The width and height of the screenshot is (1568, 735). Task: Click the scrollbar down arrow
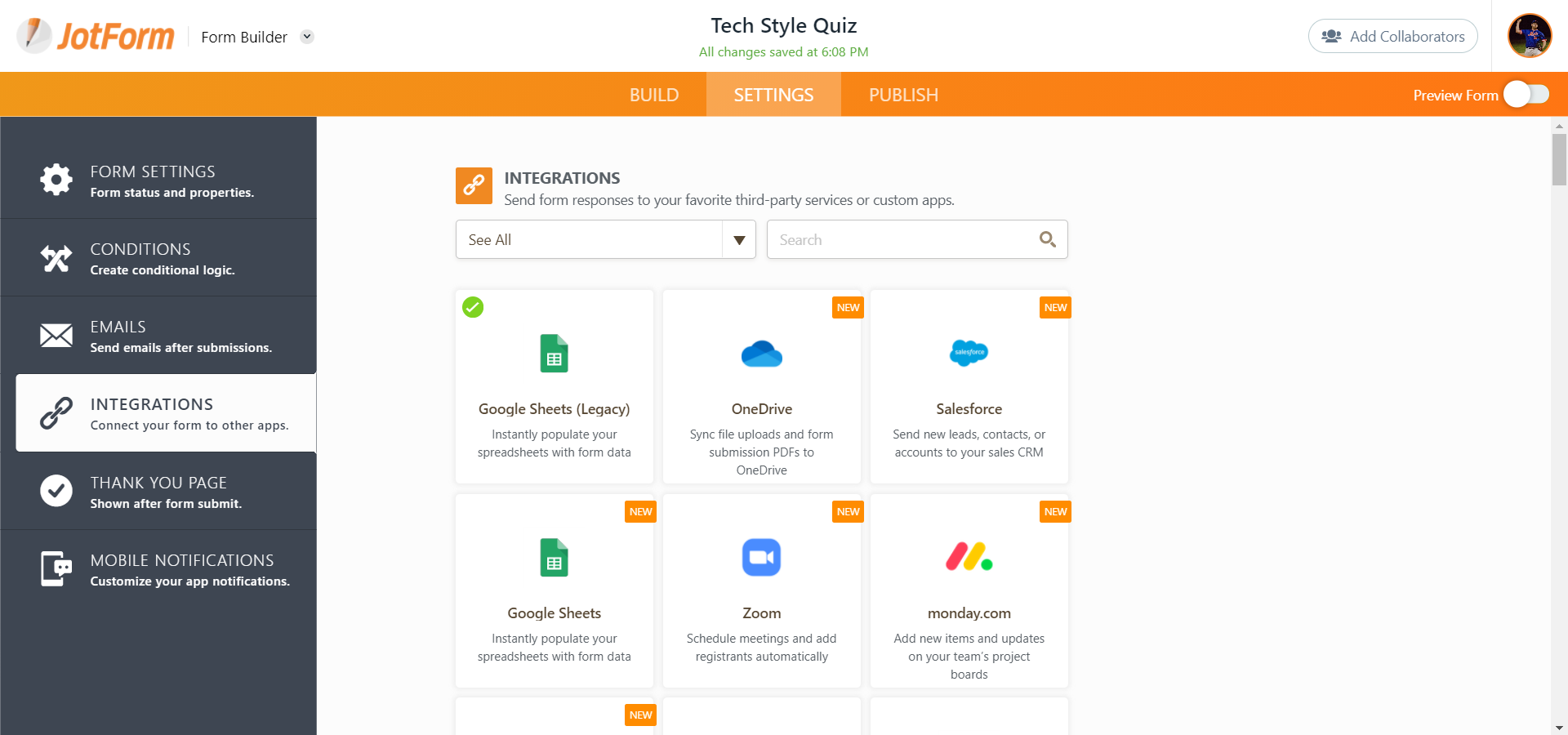pyautogui.click(x=1560, y=727)
